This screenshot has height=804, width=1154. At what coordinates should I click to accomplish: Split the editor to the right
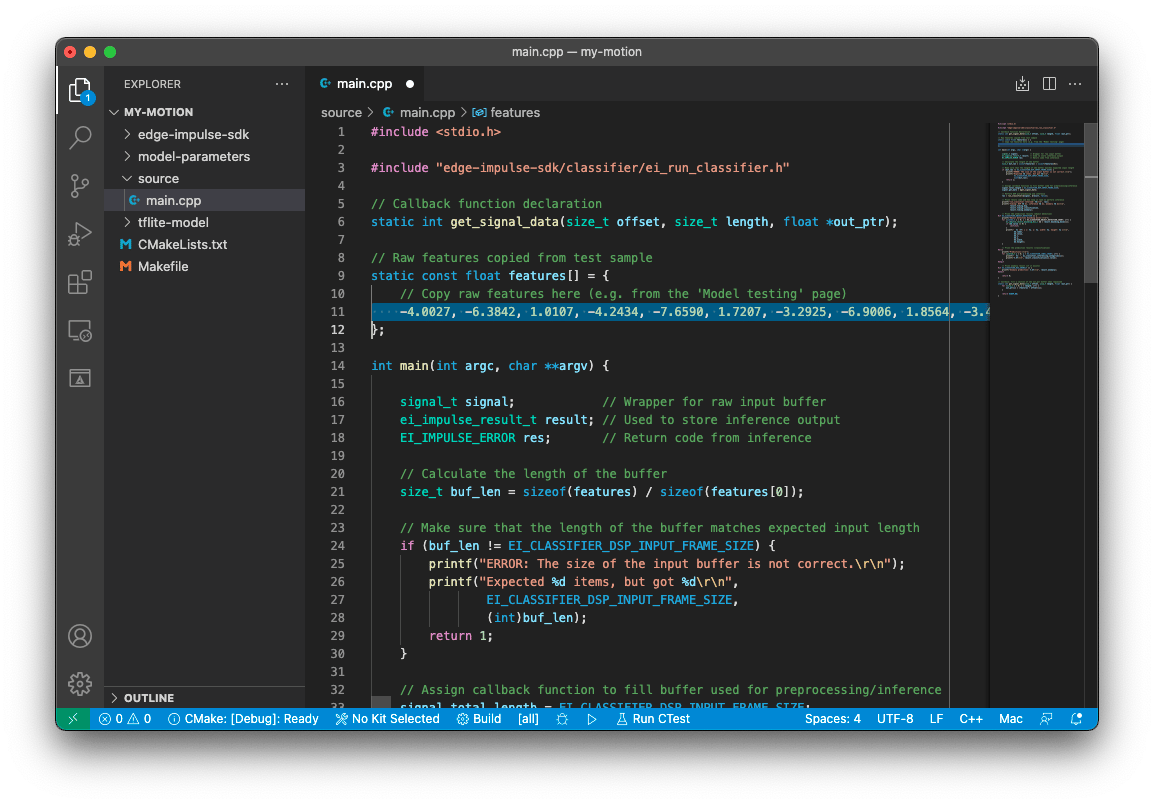pos(1049,84)
